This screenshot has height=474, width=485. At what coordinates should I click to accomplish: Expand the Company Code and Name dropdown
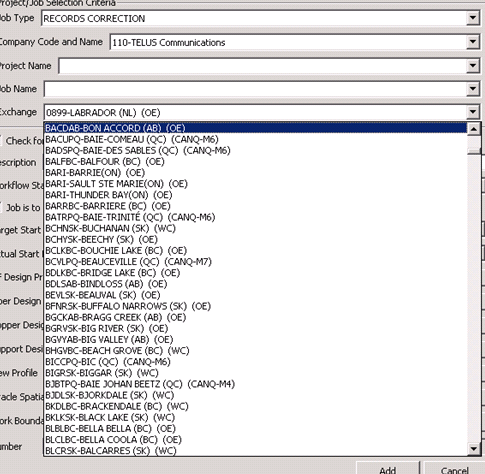click(473, 42)
